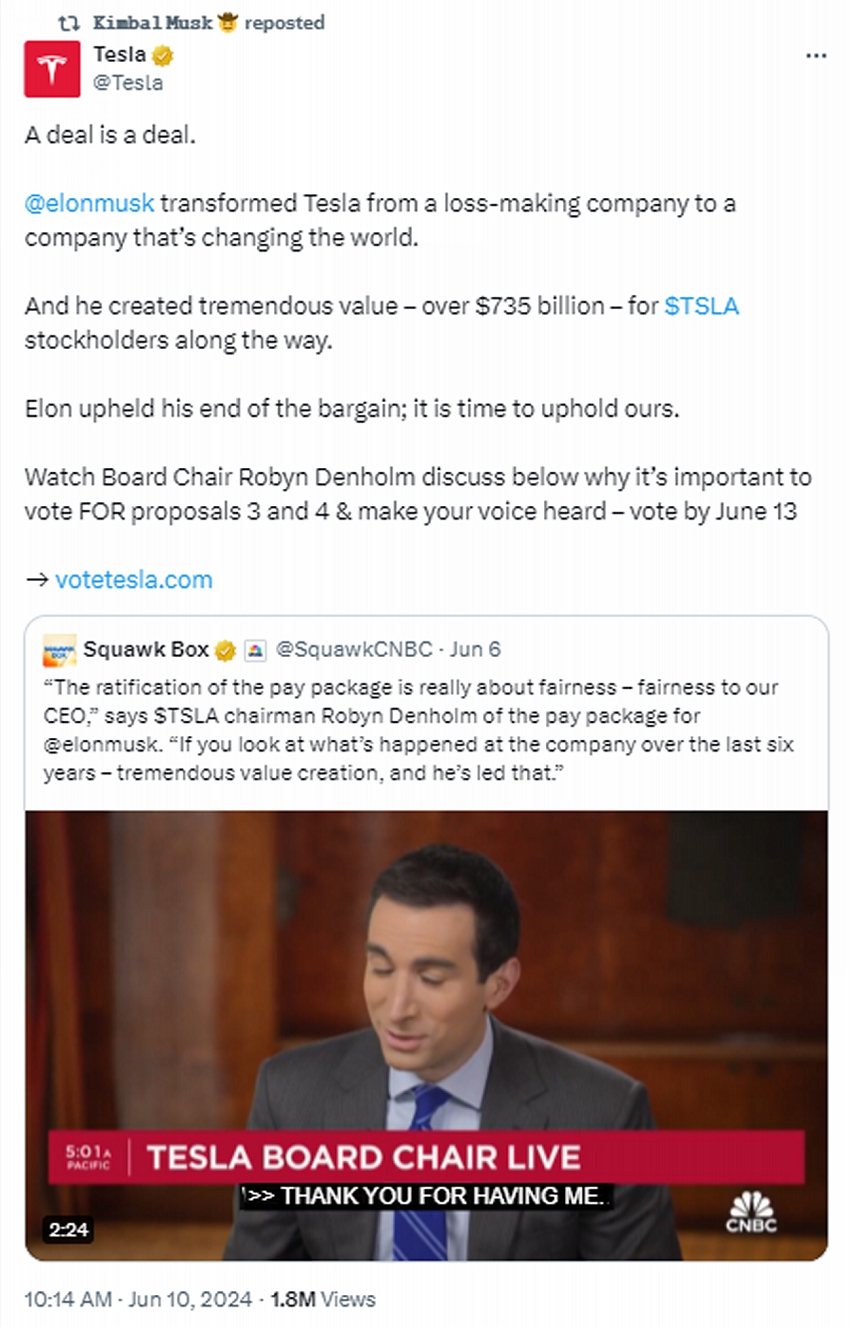Click Tesla's gold verified badge
This screenshot has width=850, height=1327.
163,56
